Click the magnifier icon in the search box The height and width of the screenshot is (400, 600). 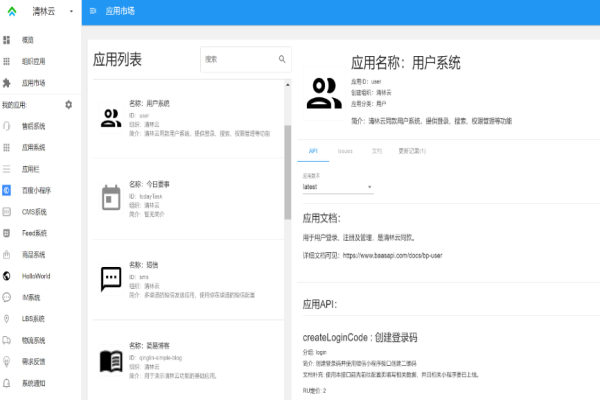(282, 59)
